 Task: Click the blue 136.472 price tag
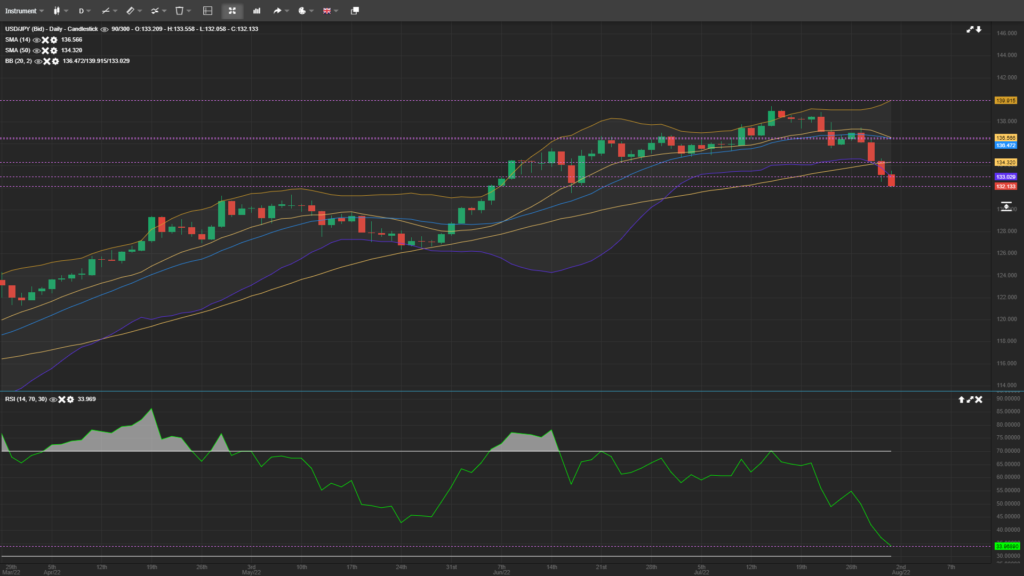[1006, 145]
